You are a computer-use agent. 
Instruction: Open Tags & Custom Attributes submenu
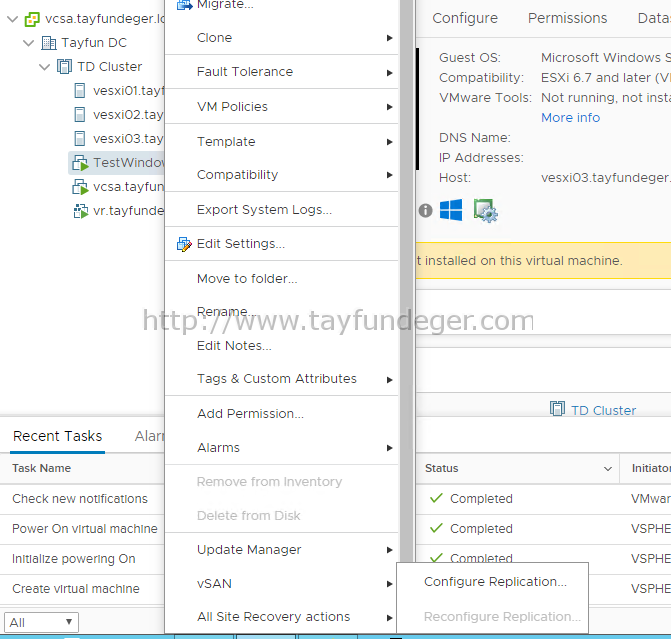click(281, 379)
